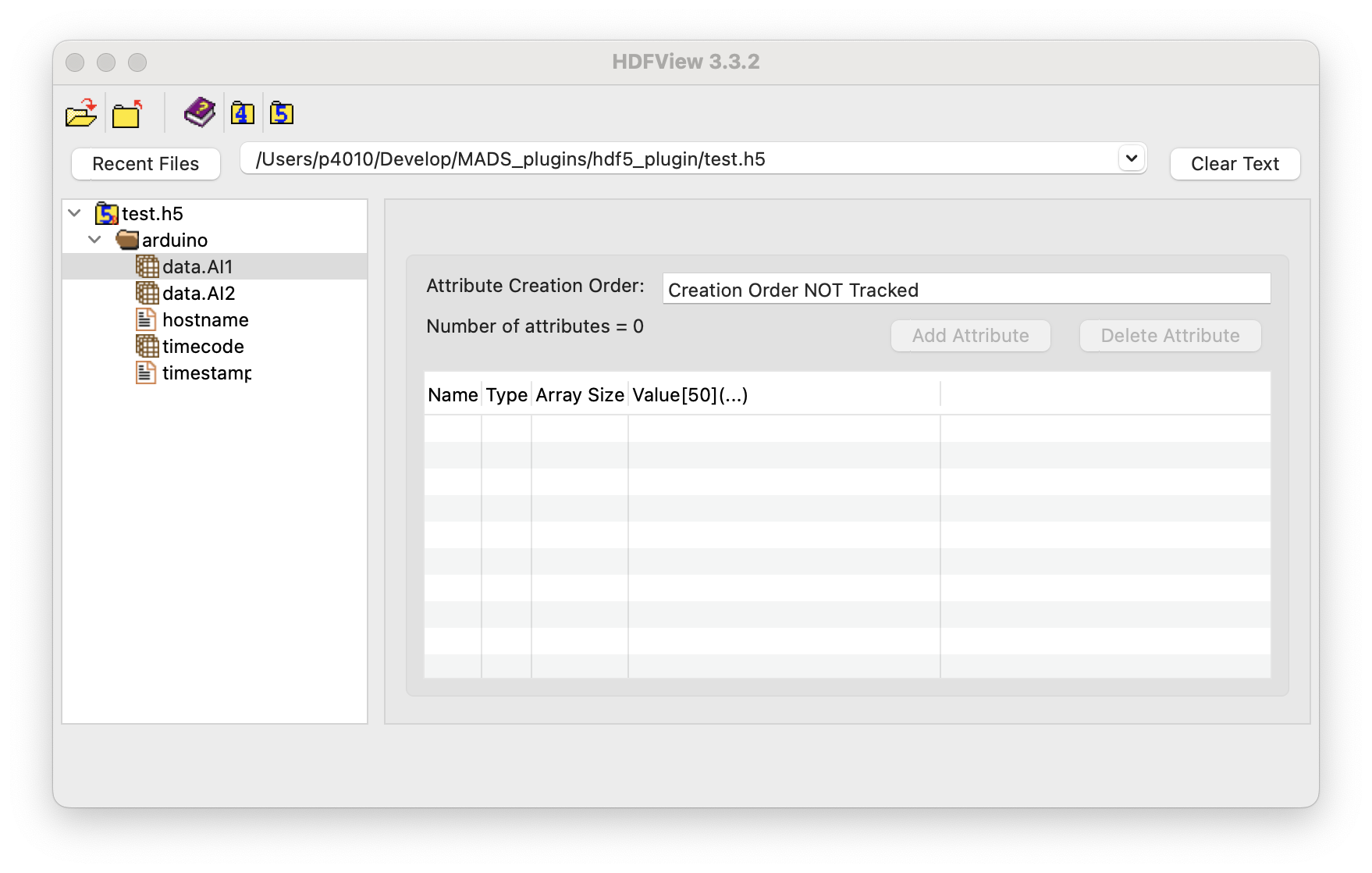The height and width of the screenshot is (873, 1372).
Task: Select data.AI1 in the tree
Action: [197, 267]
